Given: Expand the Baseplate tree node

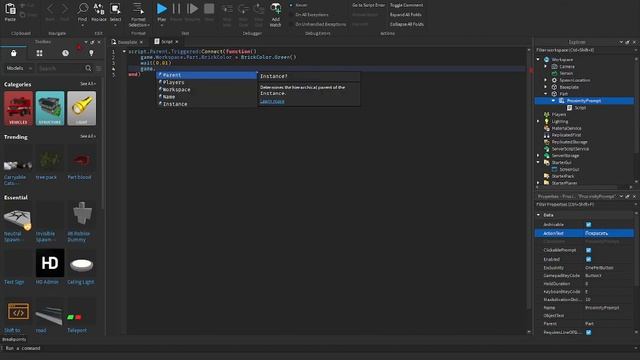Looking at the screenshot, I should [x=546, y=87].
